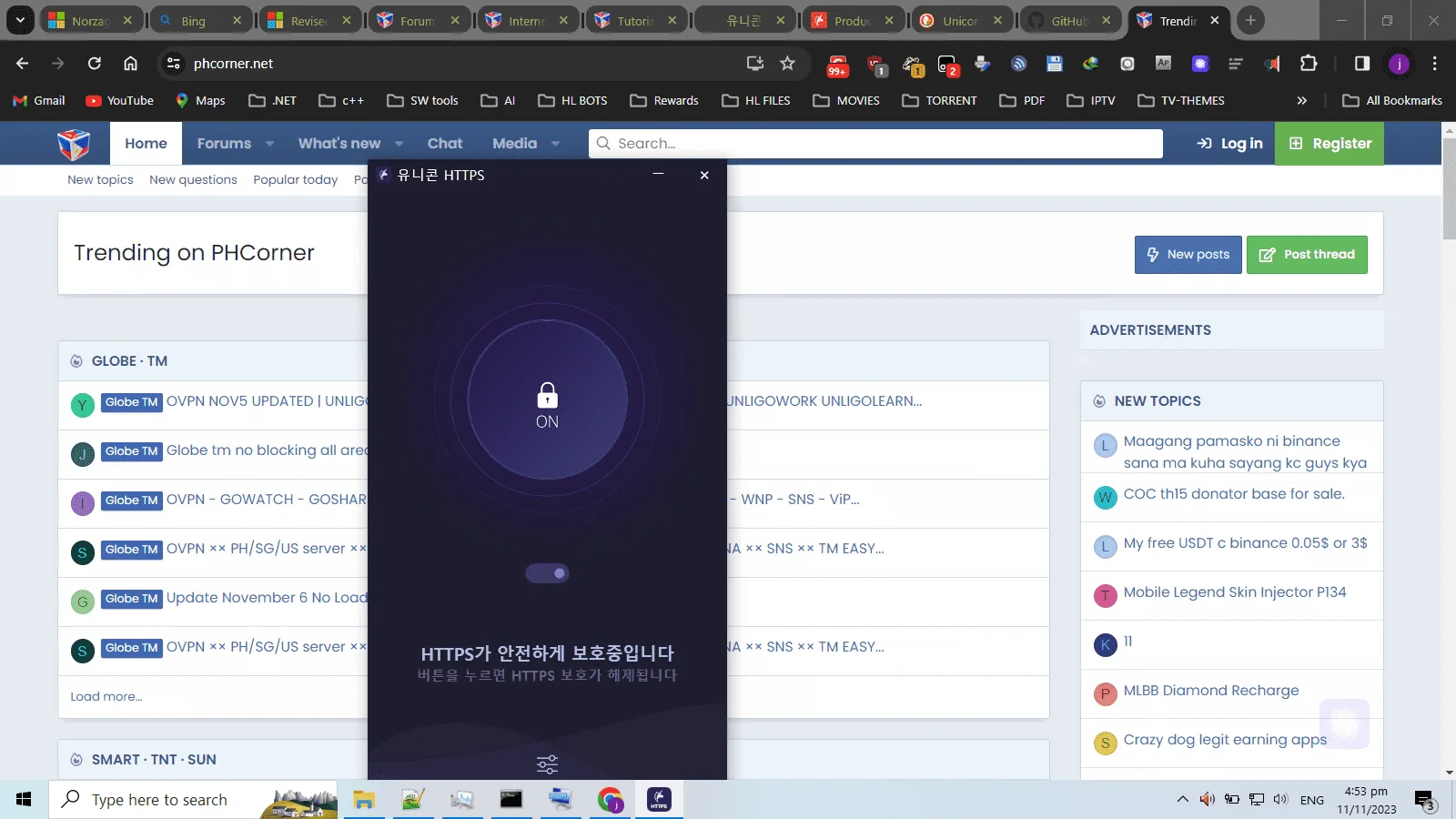Open the VPN settings sliders icon
The height and width of the screenshot is (819, 1456).
tap(547, 764)
